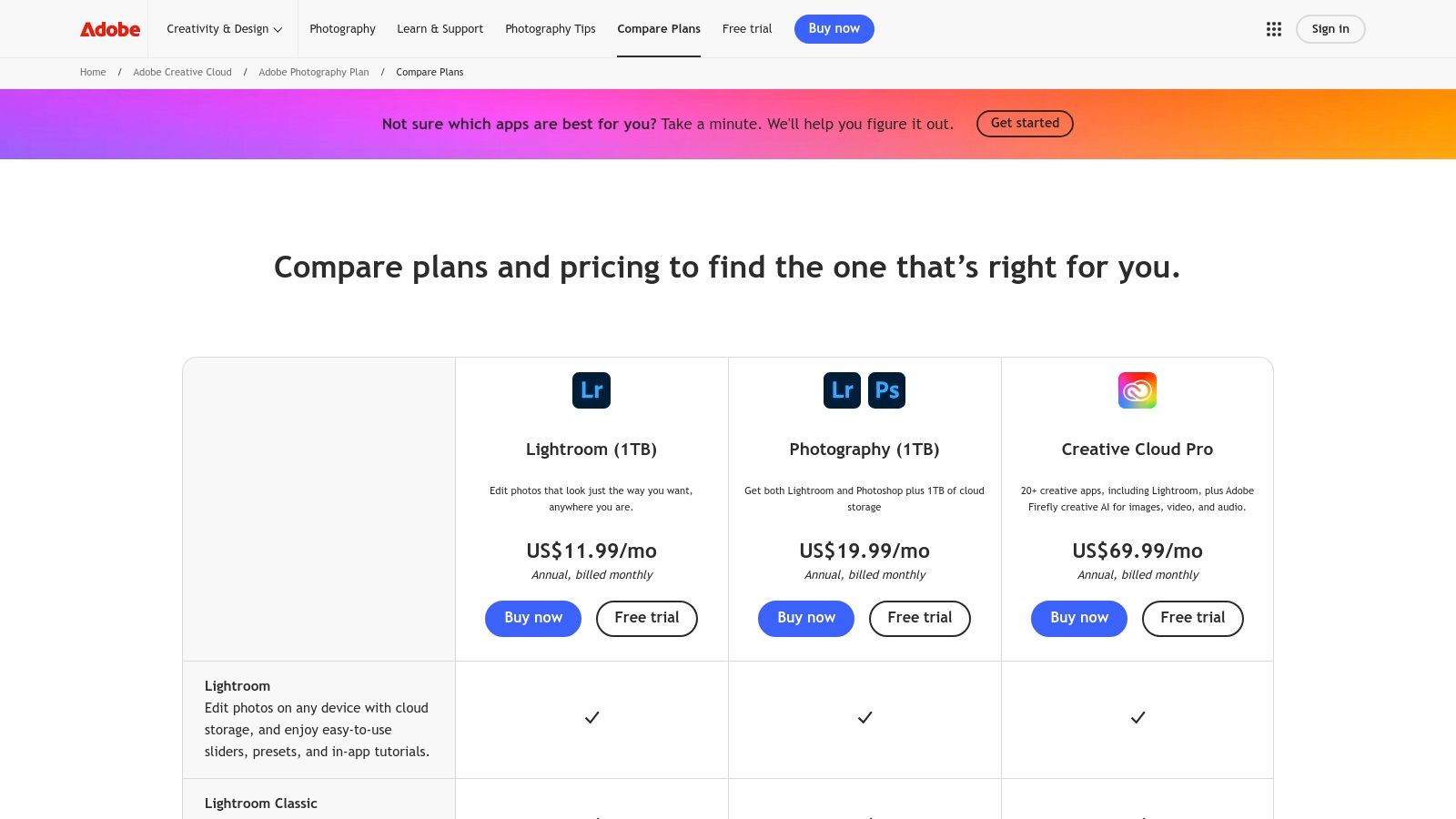Open the Photography nav item

click(342, 29)
